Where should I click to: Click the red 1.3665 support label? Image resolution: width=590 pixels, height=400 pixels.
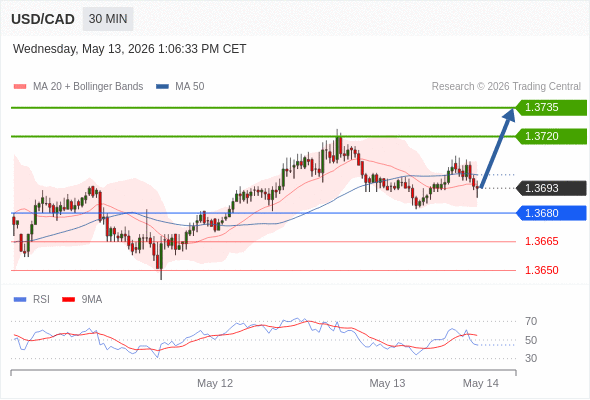[541, 242]
